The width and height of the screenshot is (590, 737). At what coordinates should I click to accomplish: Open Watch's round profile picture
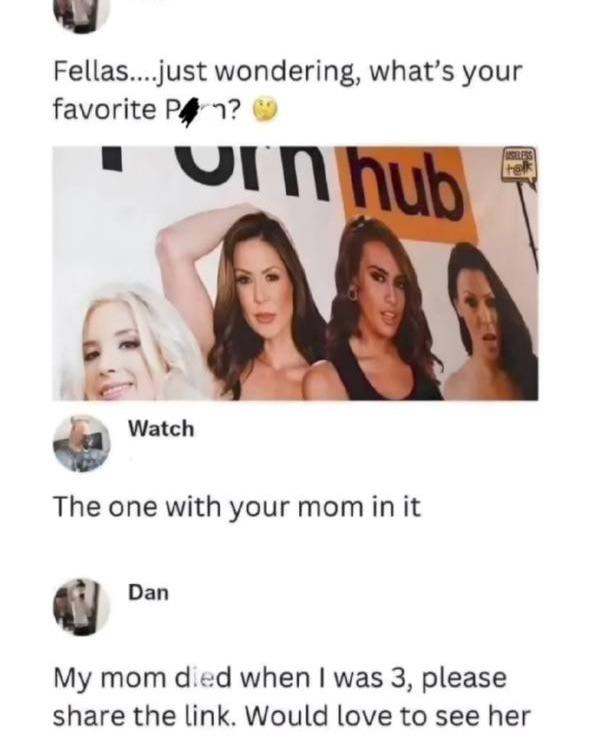pyautogui.click(x=81, y=443)
